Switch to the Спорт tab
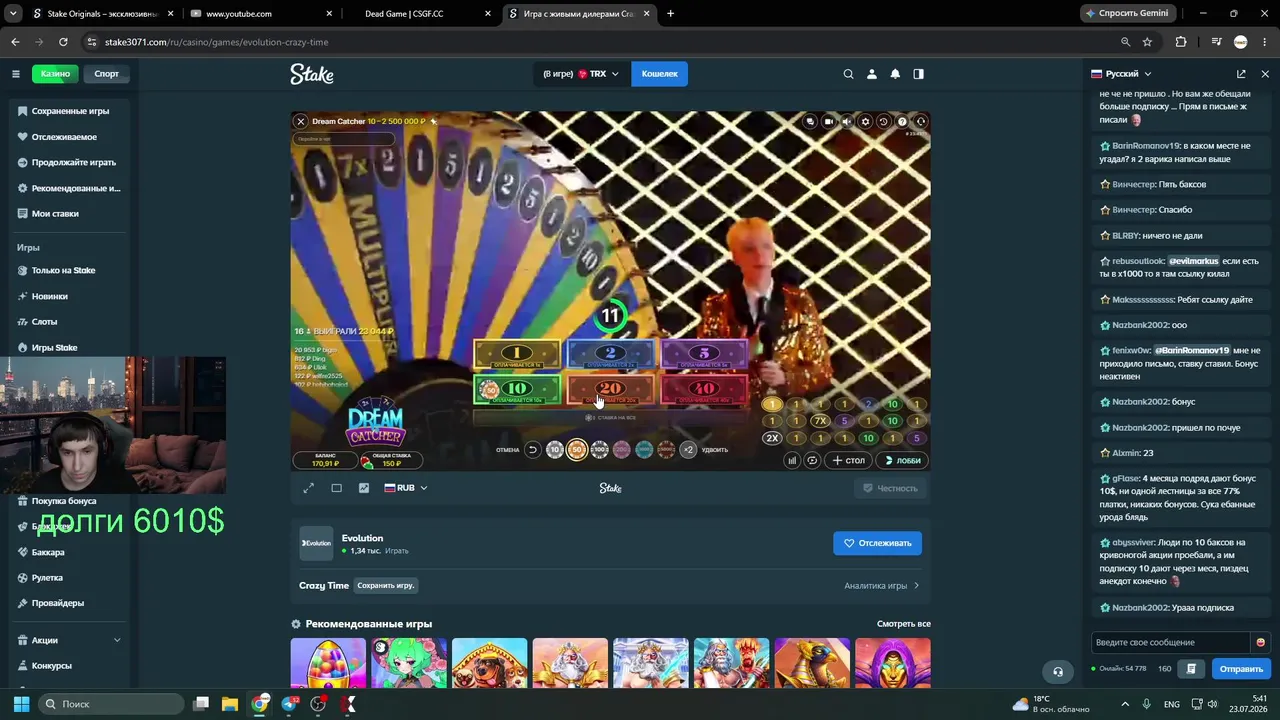 106,74
